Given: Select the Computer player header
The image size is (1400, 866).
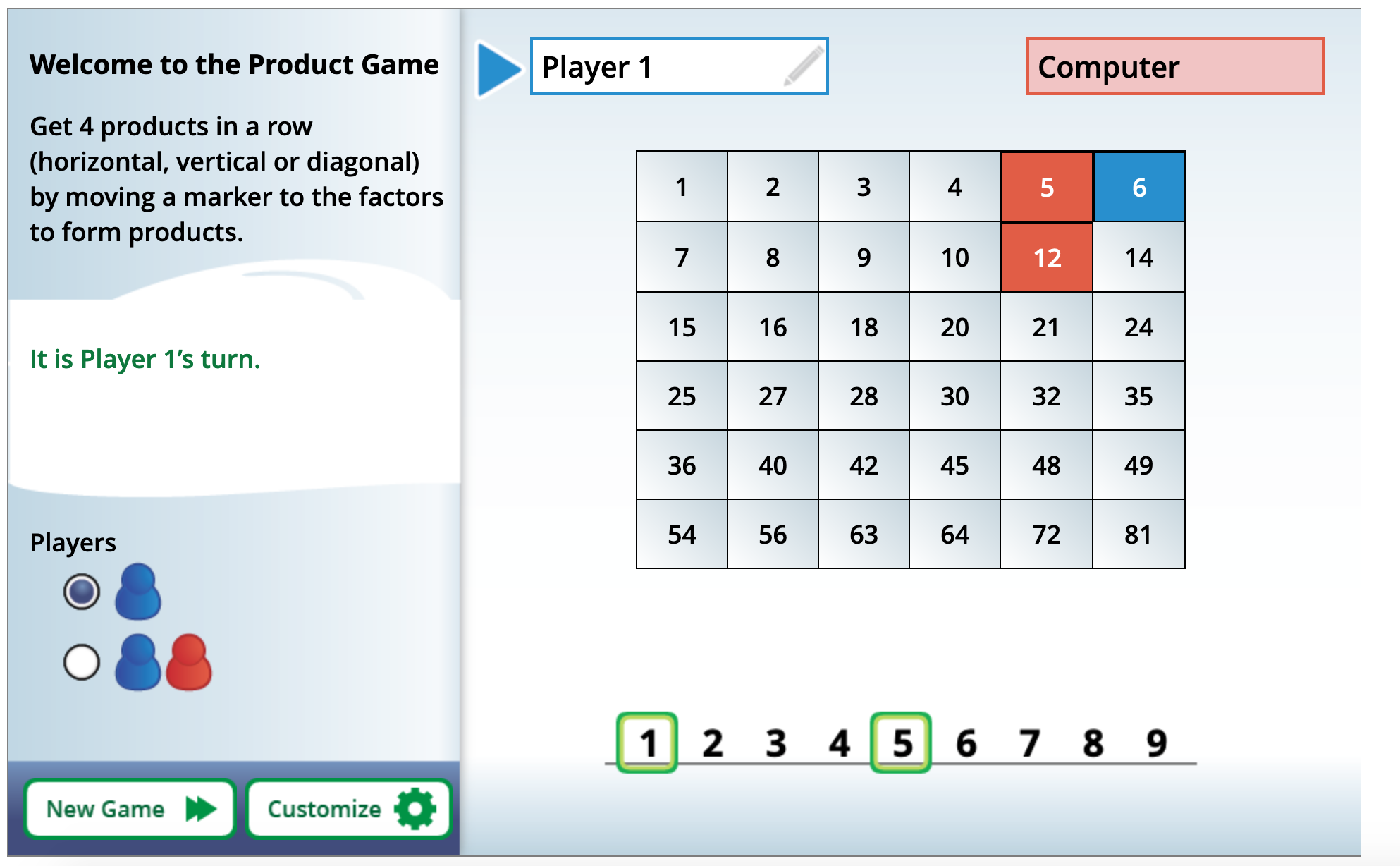Looking at the screenshot, I should (1176, 67).
